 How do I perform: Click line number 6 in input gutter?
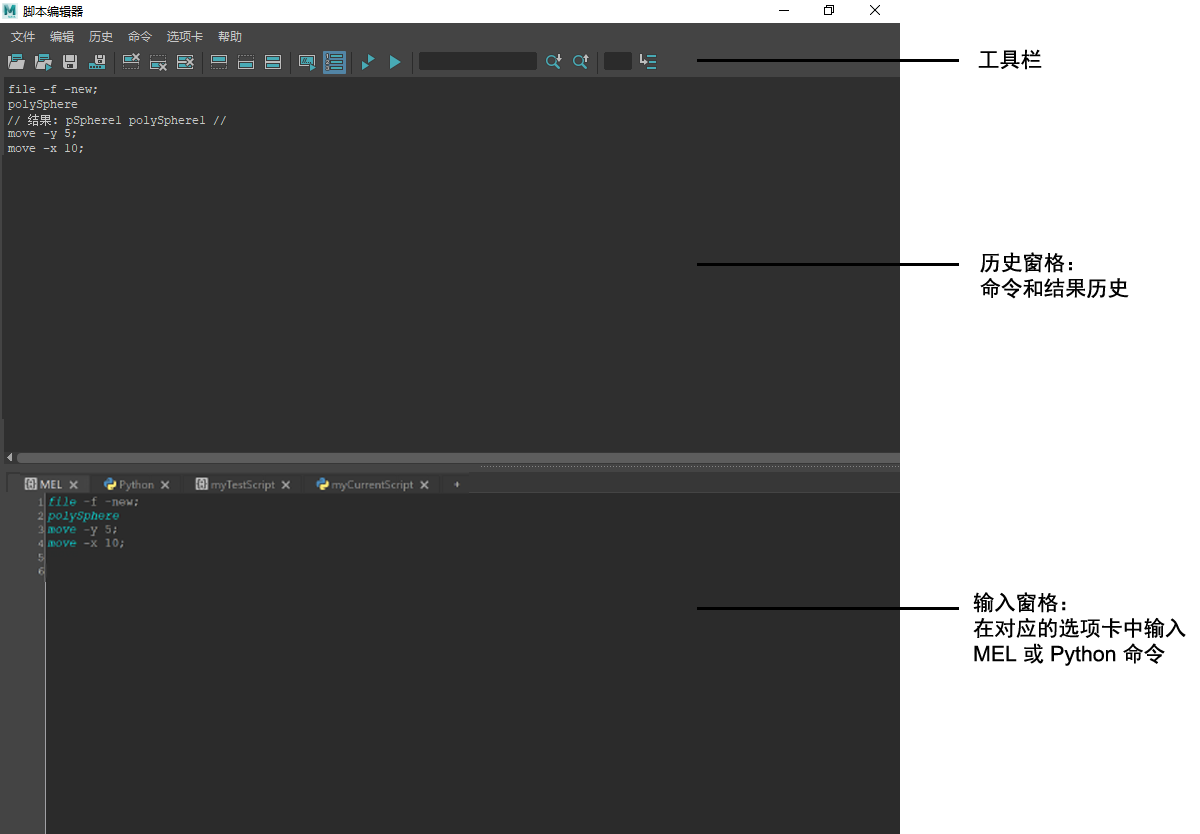click(41, 571)
